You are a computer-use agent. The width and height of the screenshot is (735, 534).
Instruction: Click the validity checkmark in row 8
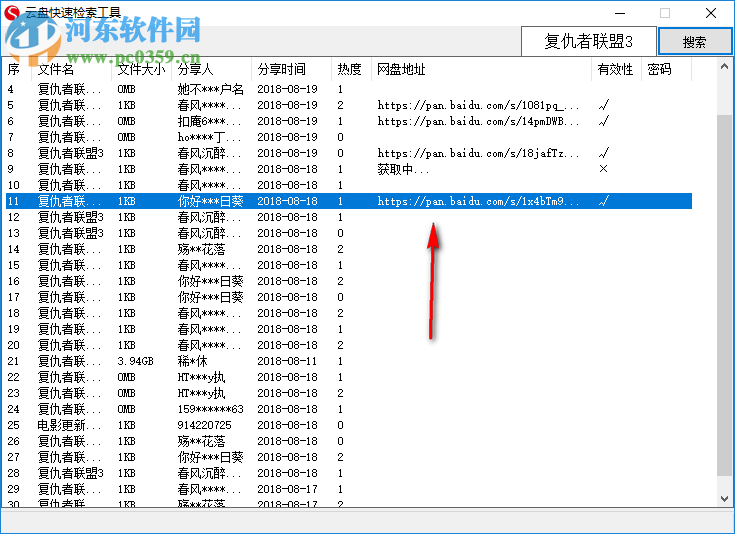click(604, 153)
